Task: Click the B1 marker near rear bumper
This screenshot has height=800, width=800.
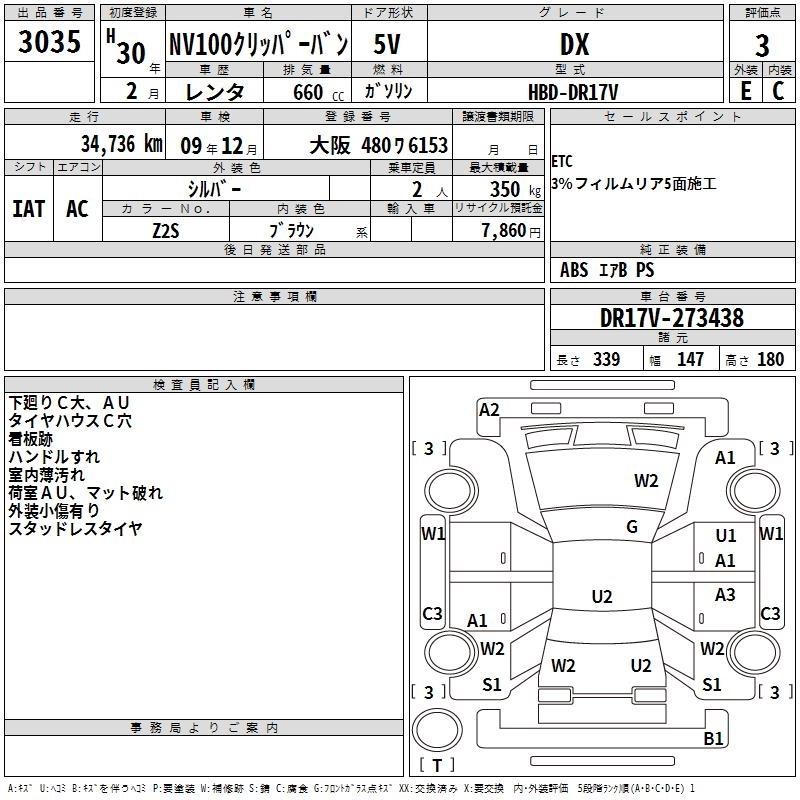Action: (713, 739)
